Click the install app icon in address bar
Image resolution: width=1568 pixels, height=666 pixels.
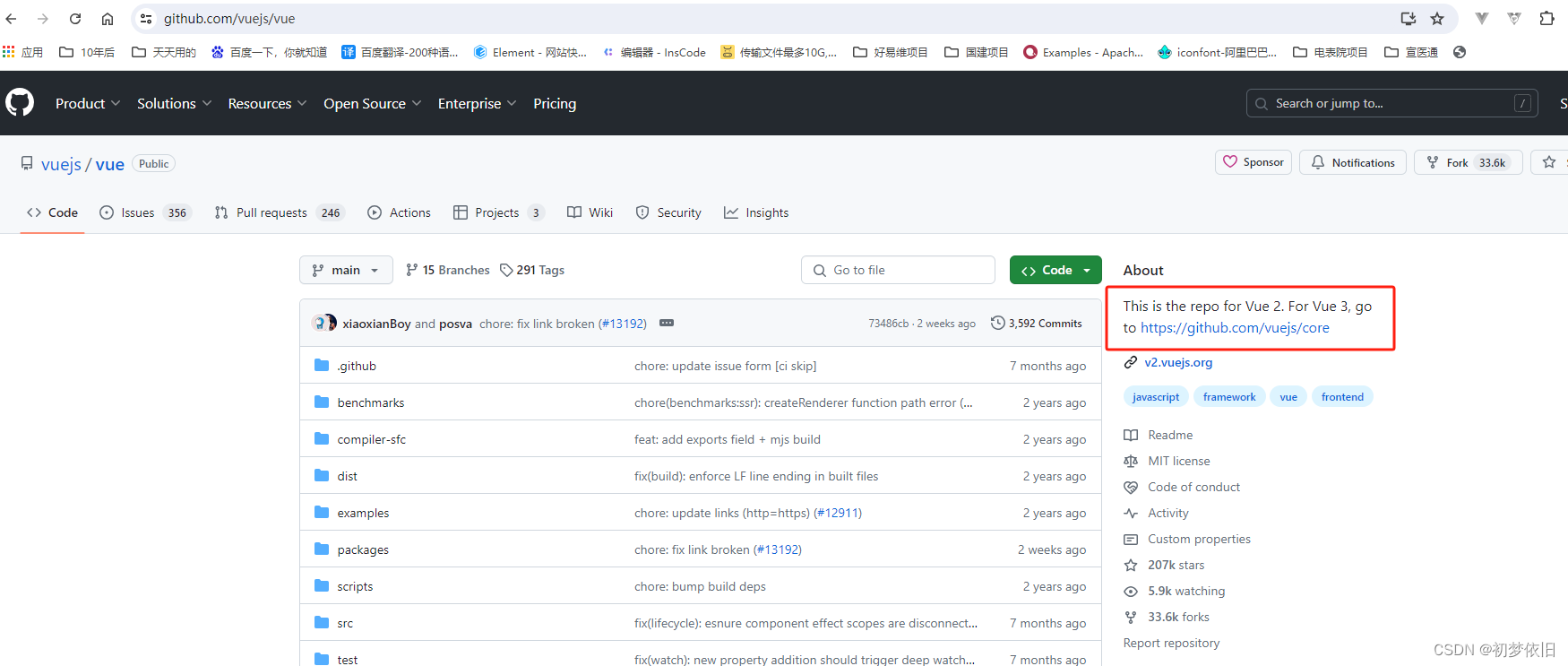coord(1409,18)
